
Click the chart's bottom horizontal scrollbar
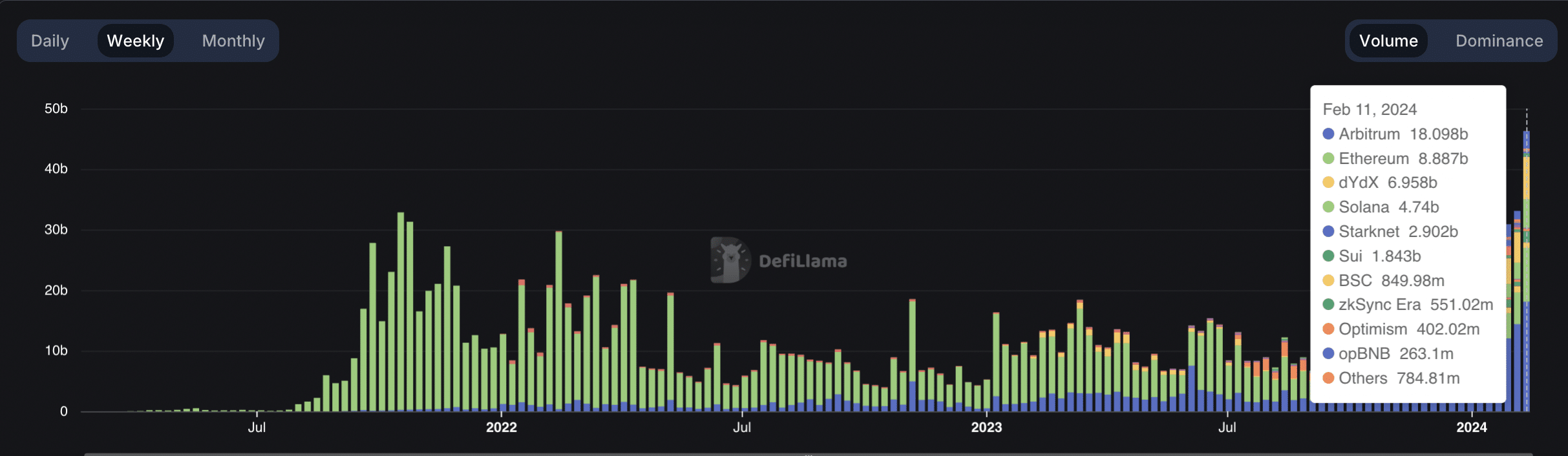(808, 454)
